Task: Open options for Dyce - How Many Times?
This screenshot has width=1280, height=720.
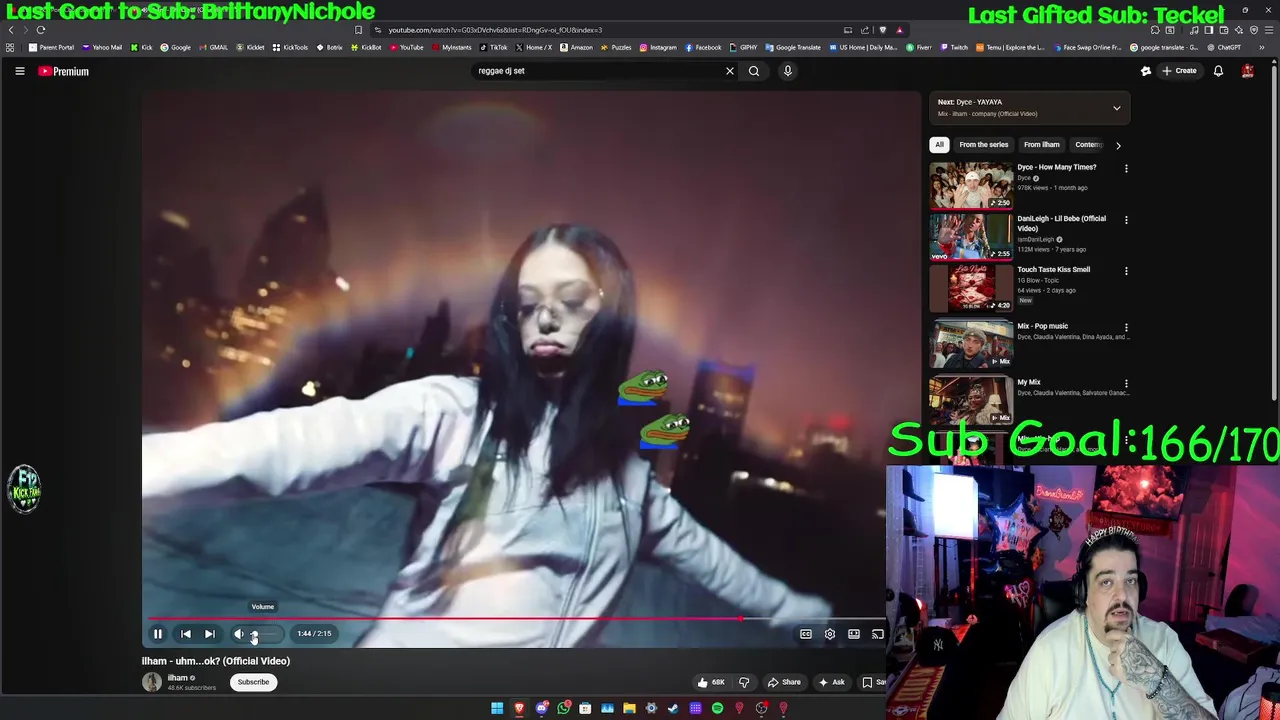Action: (x=1126, y=169)
